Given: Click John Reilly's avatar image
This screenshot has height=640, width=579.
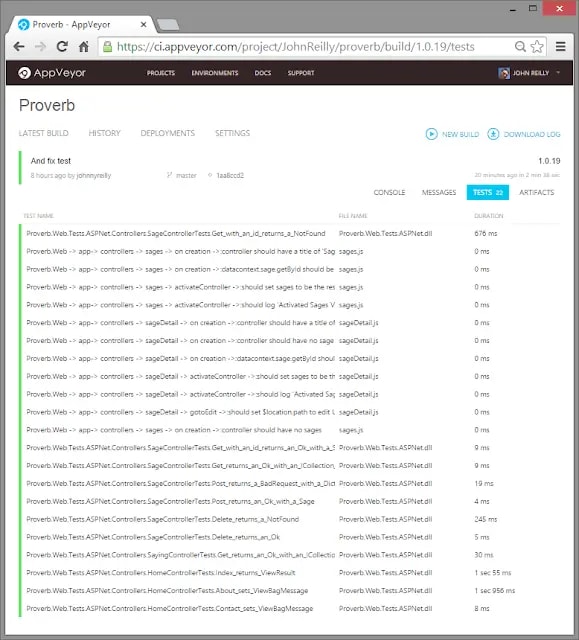Looking at the screenshot, I should click(x=504, y=73).
